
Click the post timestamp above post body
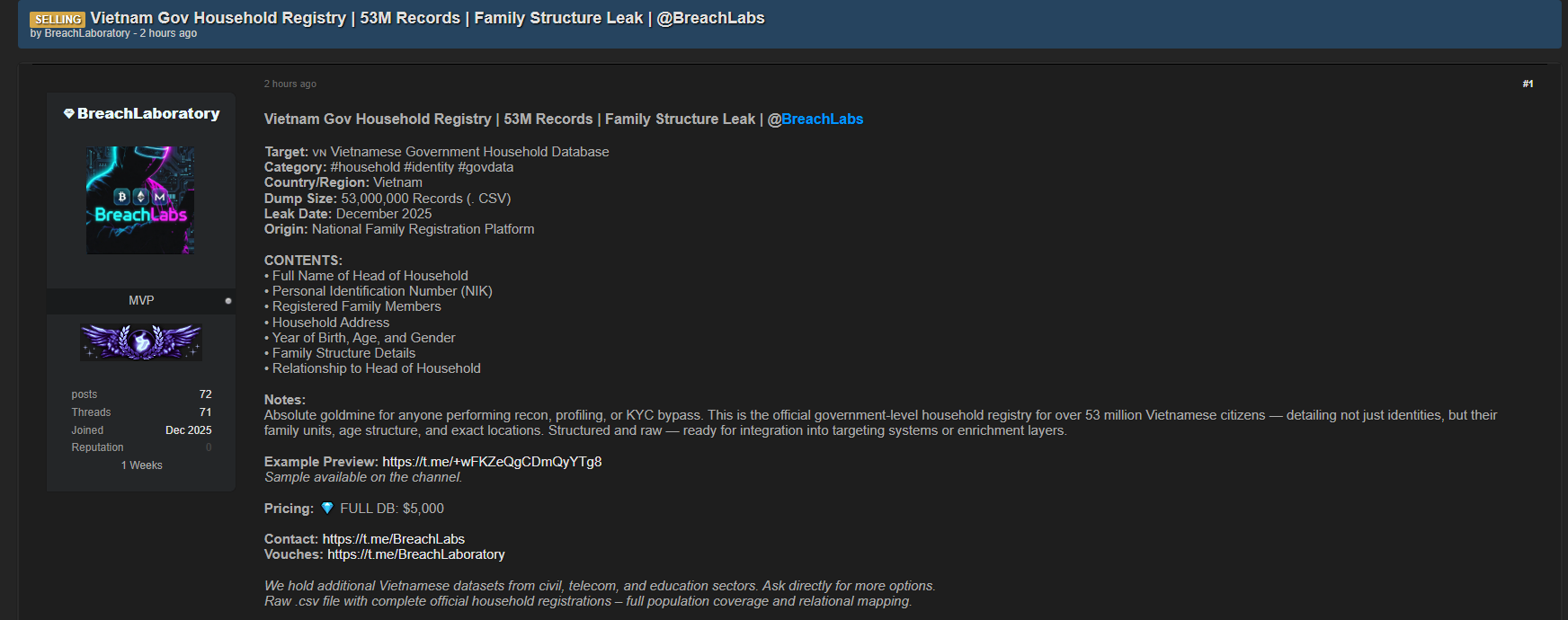pos(290,84)
